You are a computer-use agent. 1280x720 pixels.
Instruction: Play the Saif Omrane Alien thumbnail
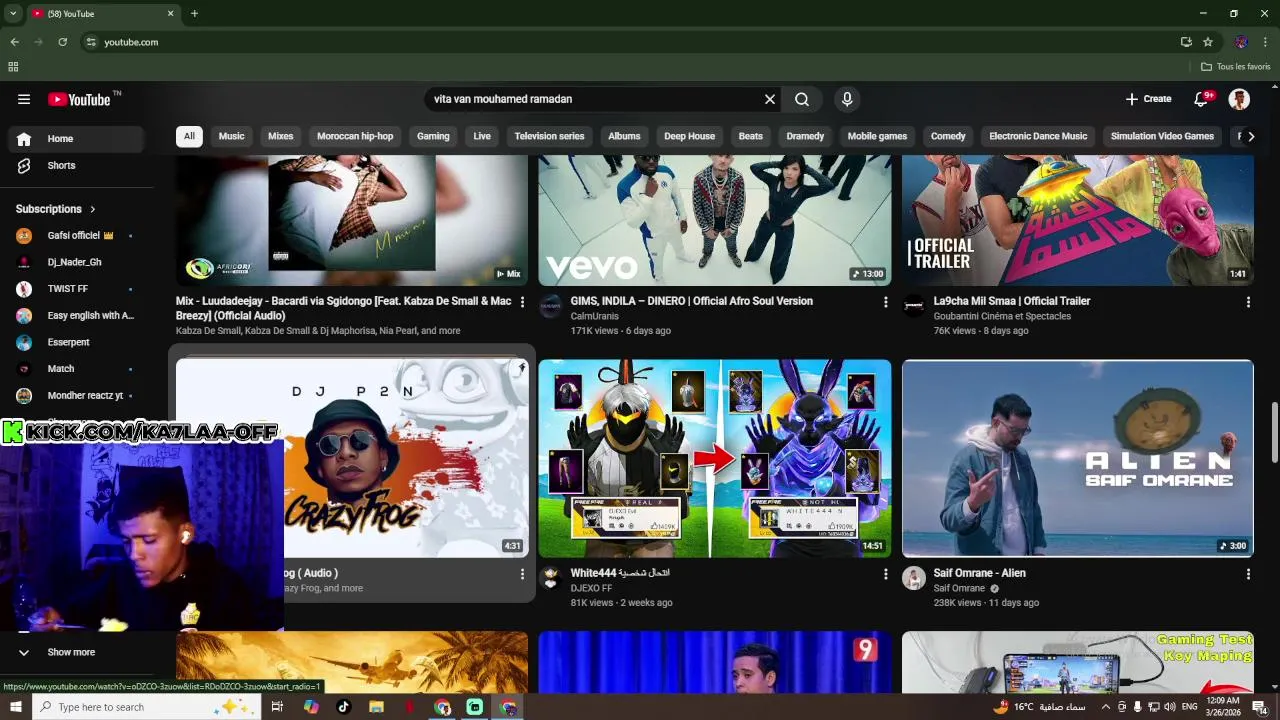tap(1078, 458)
